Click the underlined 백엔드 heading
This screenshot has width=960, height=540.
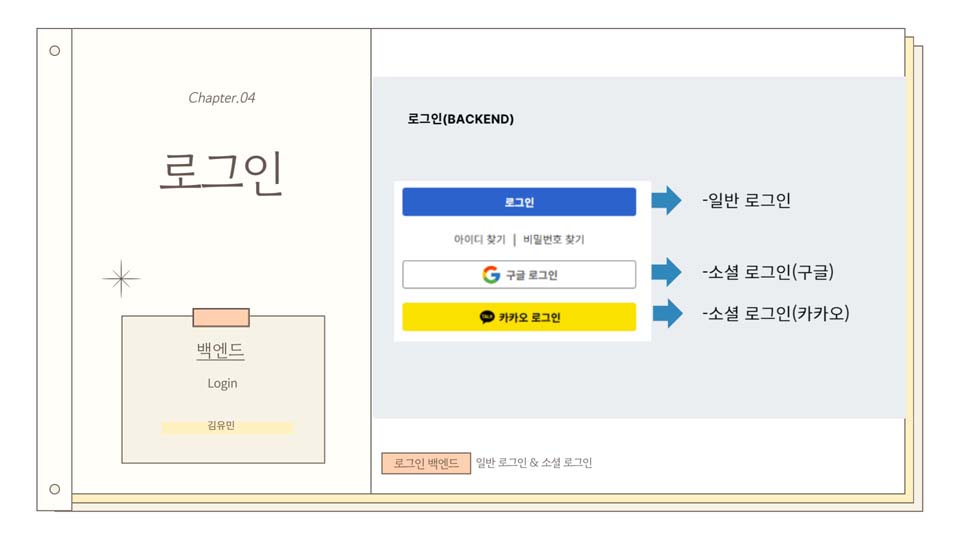pyautogui.click(x=220, y=351)
